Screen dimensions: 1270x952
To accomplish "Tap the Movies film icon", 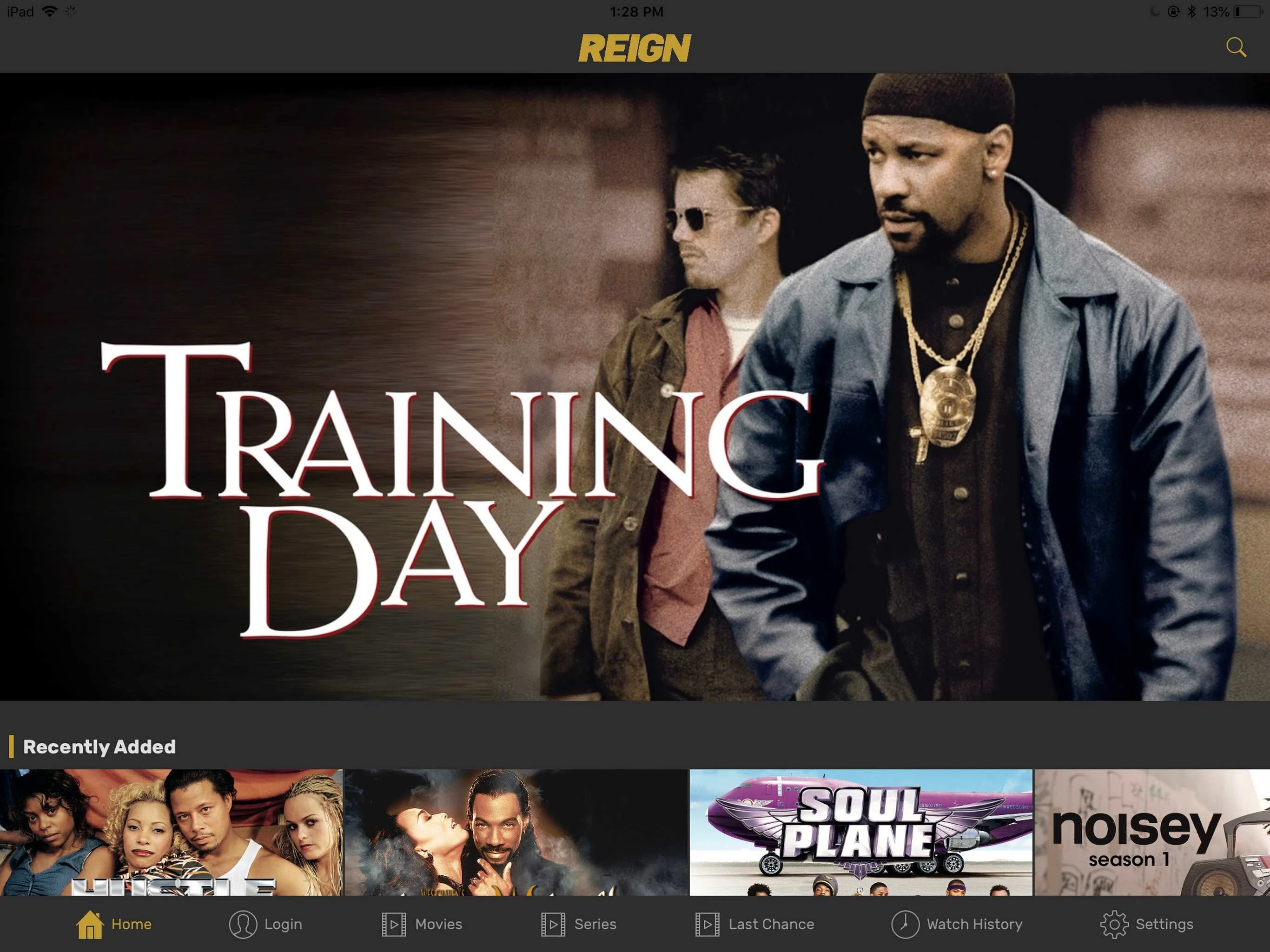I will pos(394,925).
